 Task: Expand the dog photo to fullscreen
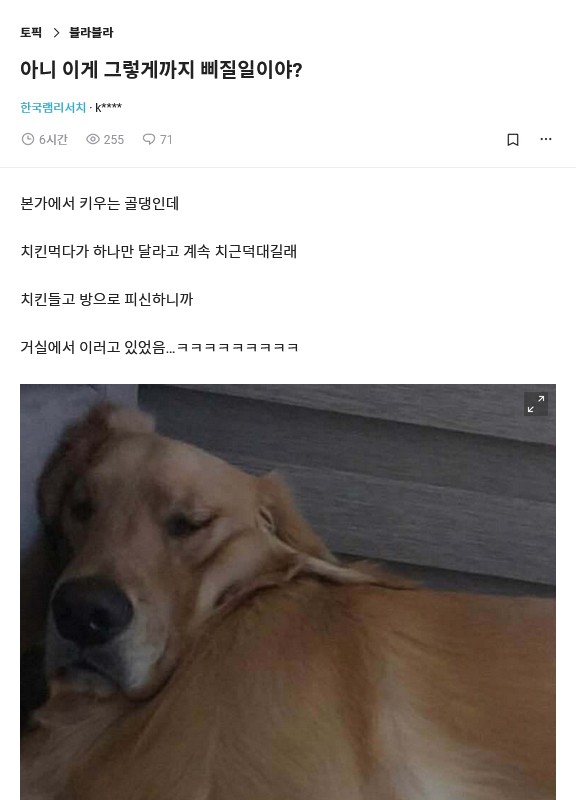point(536,404)
